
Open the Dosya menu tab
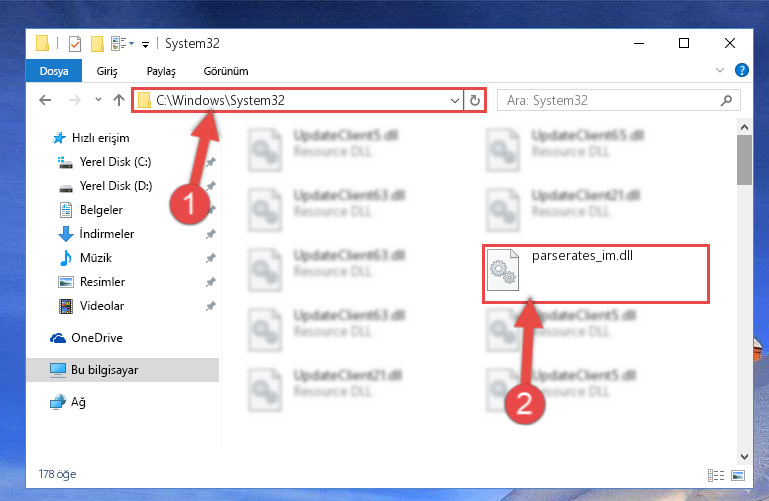(x=54, y=71)
